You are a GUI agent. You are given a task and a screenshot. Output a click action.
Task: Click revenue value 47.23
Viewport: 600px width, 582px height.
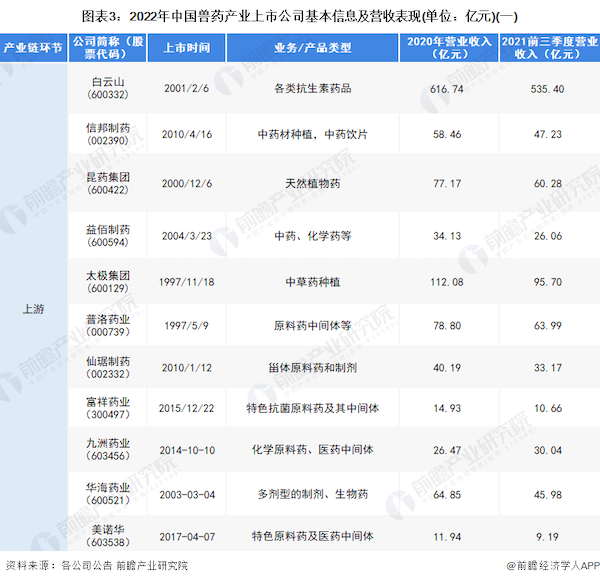point(548,134)
